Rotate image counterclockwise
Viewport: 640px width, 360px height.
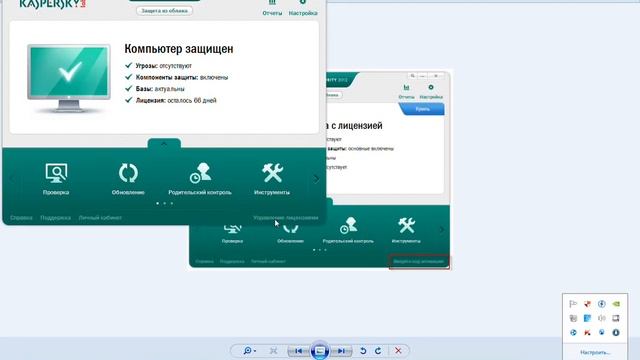point(363,351)
